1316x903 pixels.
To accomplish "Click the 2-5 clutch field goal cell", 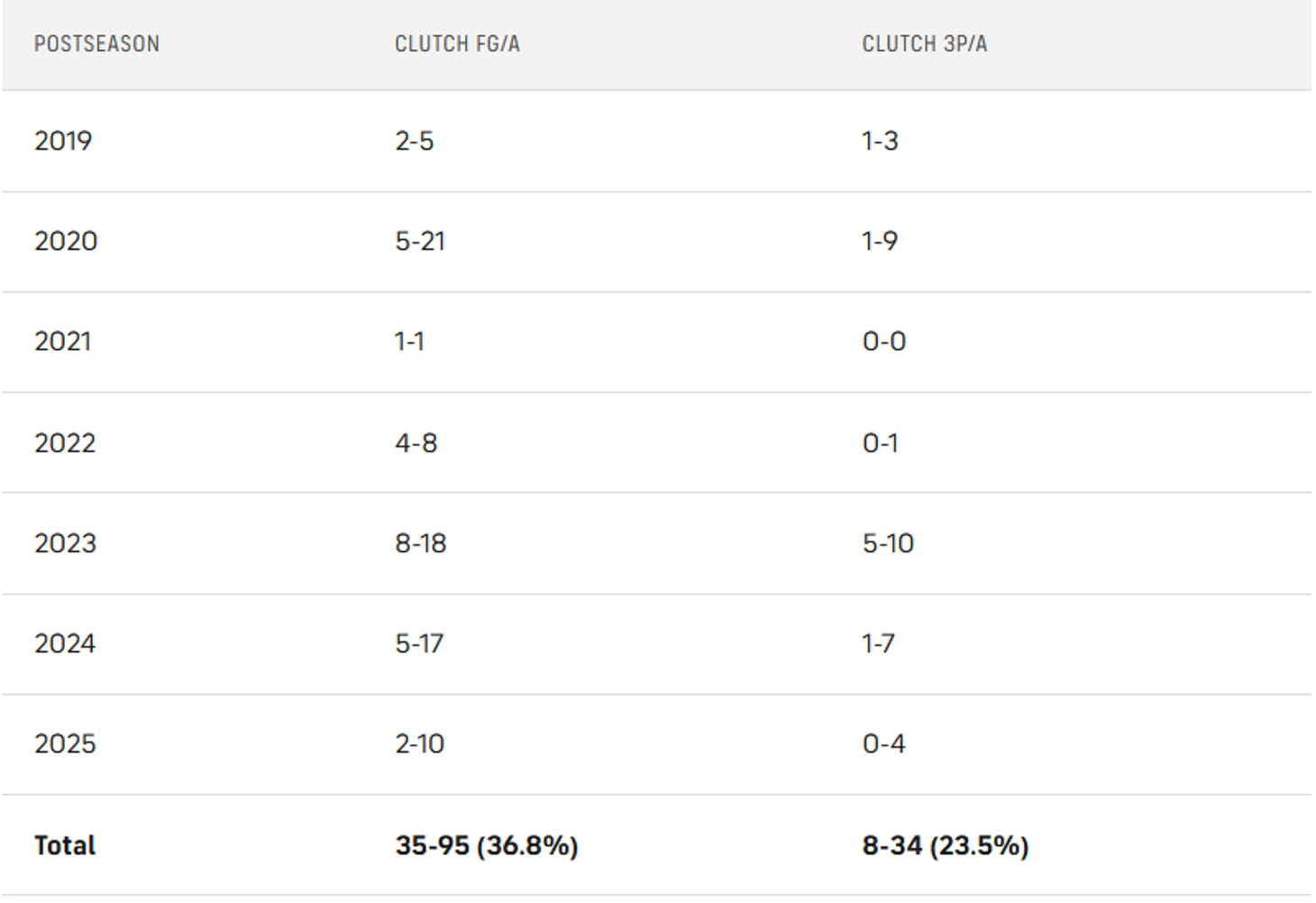I will (x=414, y=141).
